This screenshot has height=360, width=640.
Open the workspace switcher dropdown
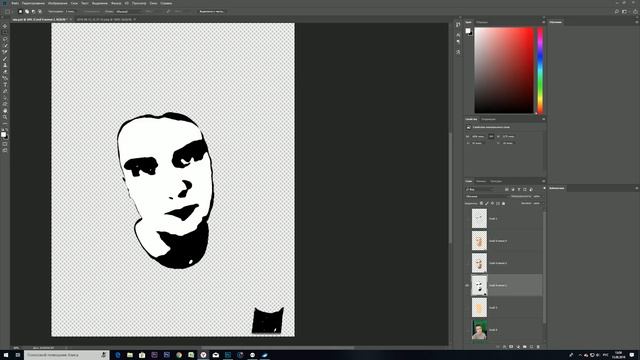point(624,11)
